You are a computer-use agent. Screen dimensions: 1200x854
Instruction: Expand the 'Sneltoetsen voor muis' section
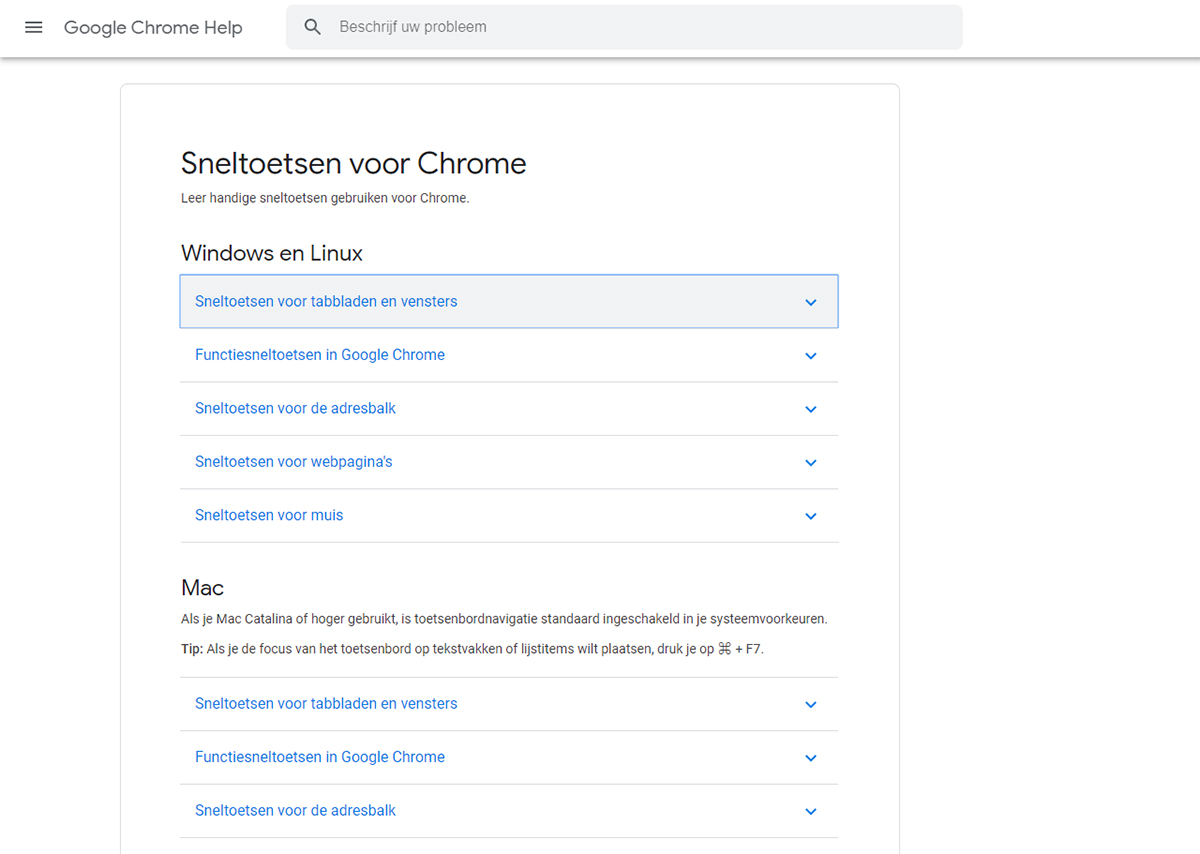point(509,516)
